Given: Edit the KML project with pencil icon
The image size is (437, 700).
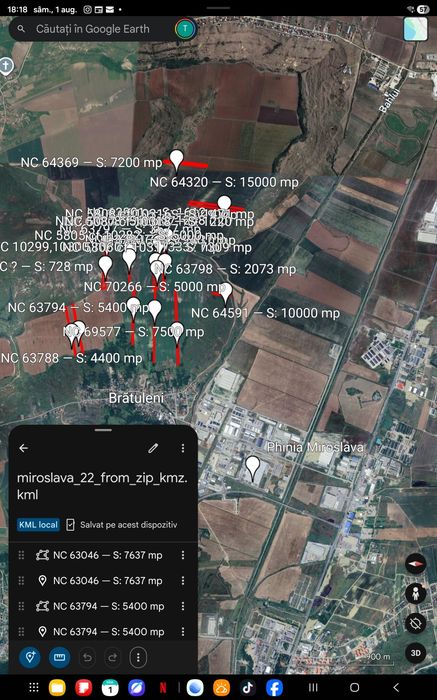Looking at the screenshot, I should pos(153,448).
